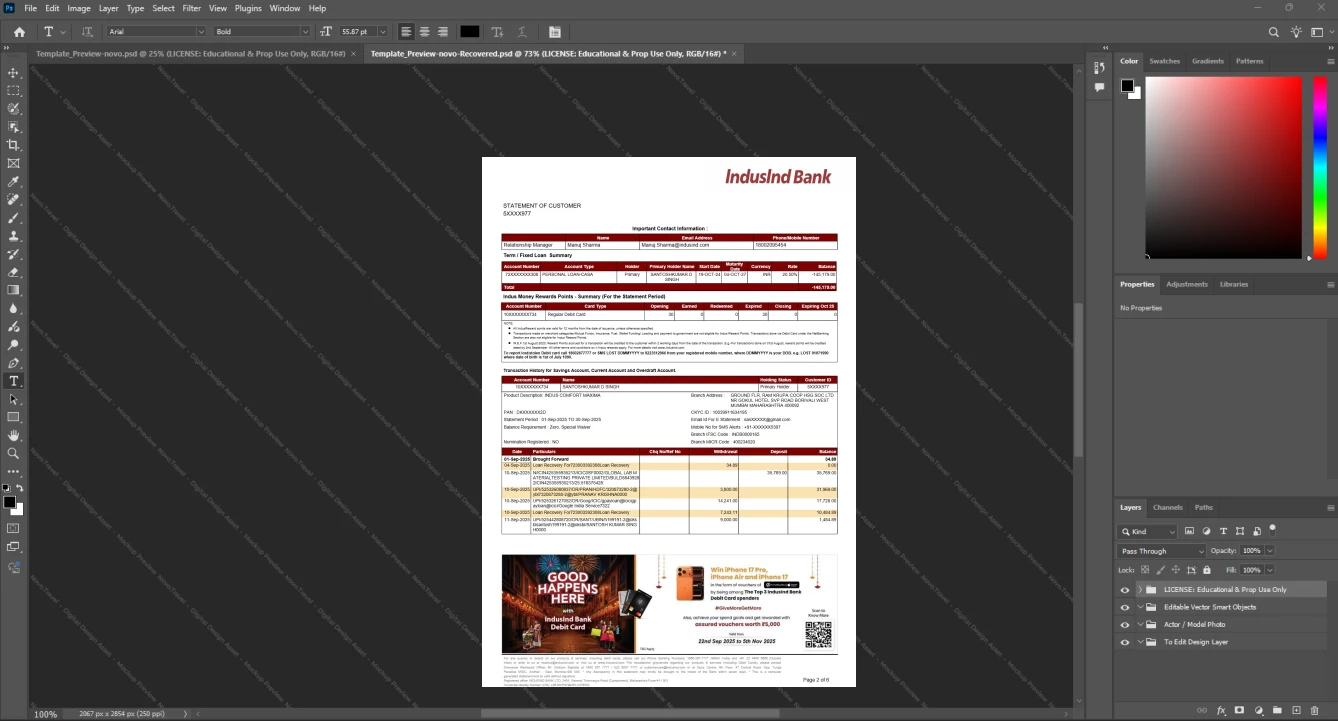Click the zoom level field showing 100%

coord(45,714)
